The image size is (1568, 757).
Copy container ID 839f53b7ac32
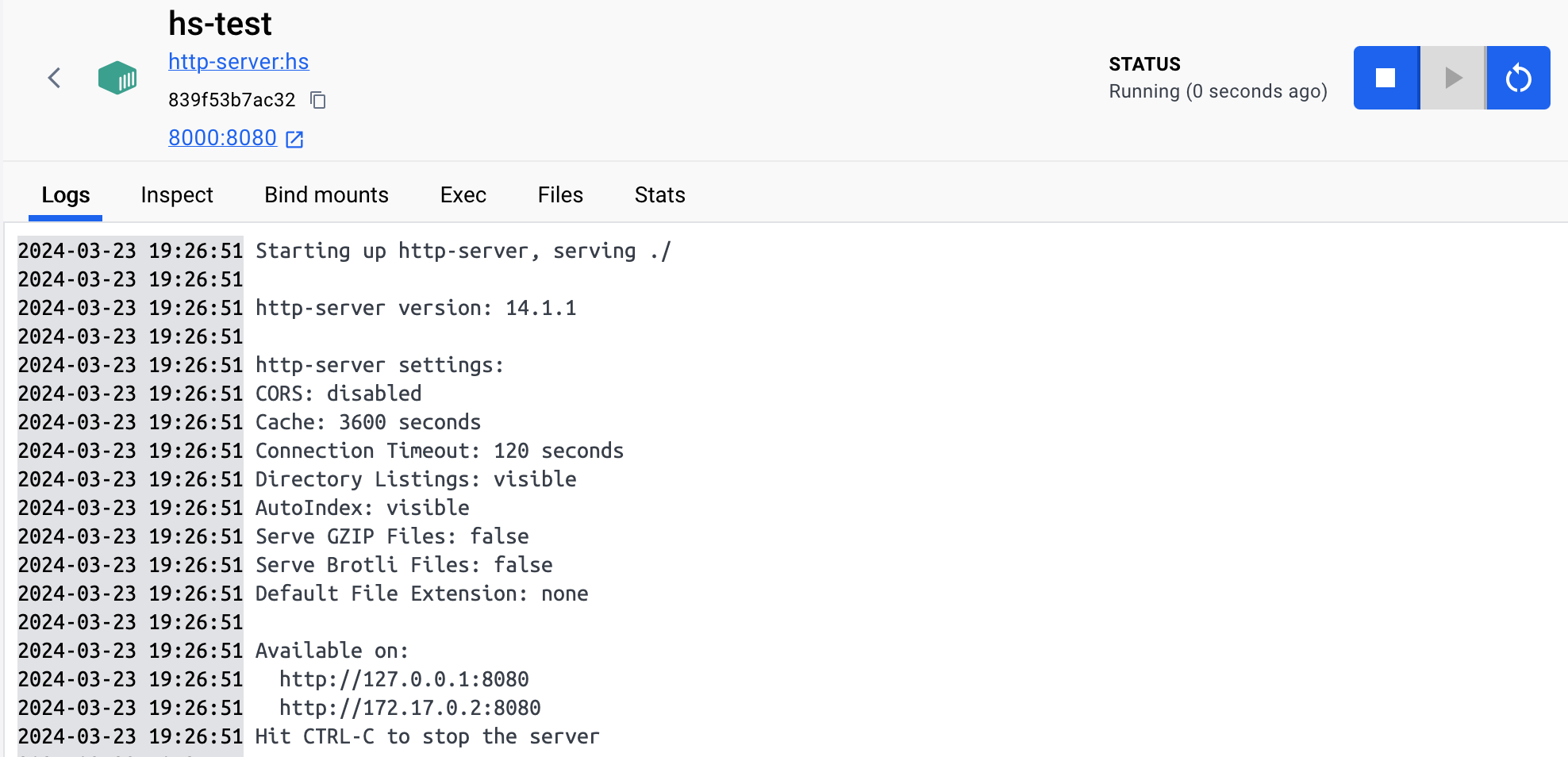point(318,100)
